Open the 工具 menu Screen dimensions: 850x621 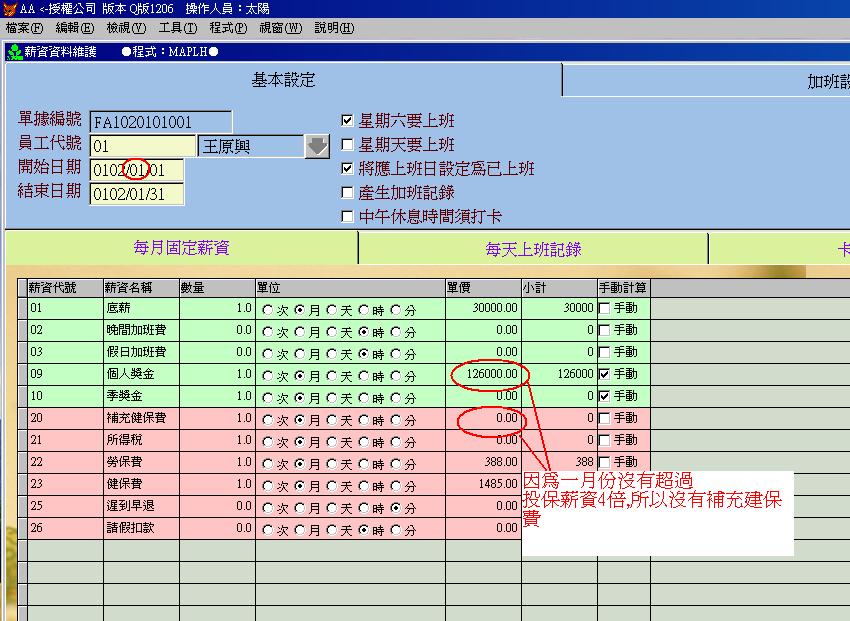coord(178,28)
